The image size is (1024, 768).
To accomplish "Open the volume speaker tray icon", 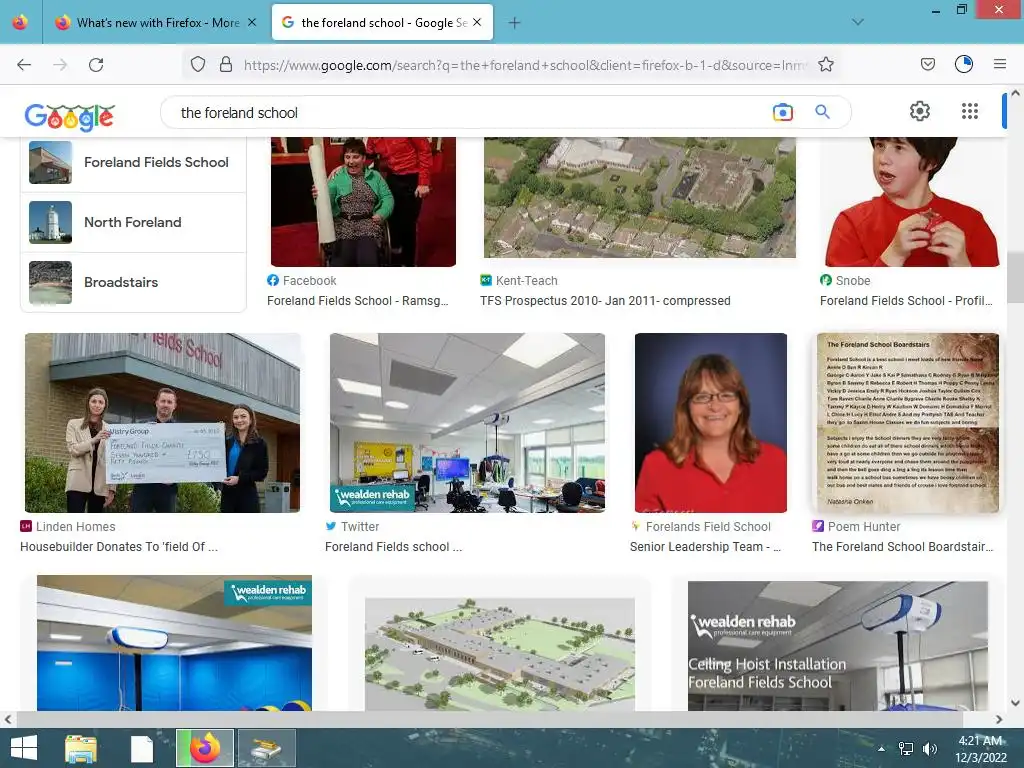I will (930, 749).
